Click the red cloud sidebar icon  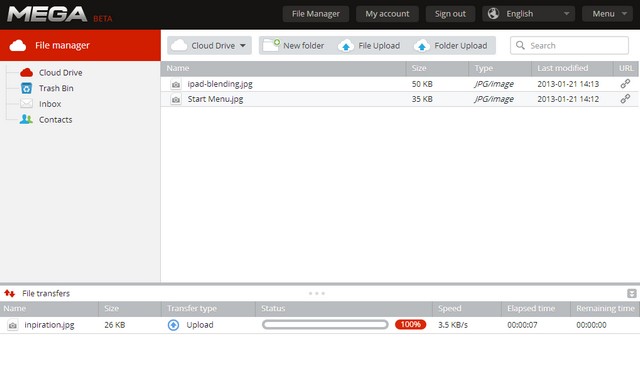coord(27,73)
